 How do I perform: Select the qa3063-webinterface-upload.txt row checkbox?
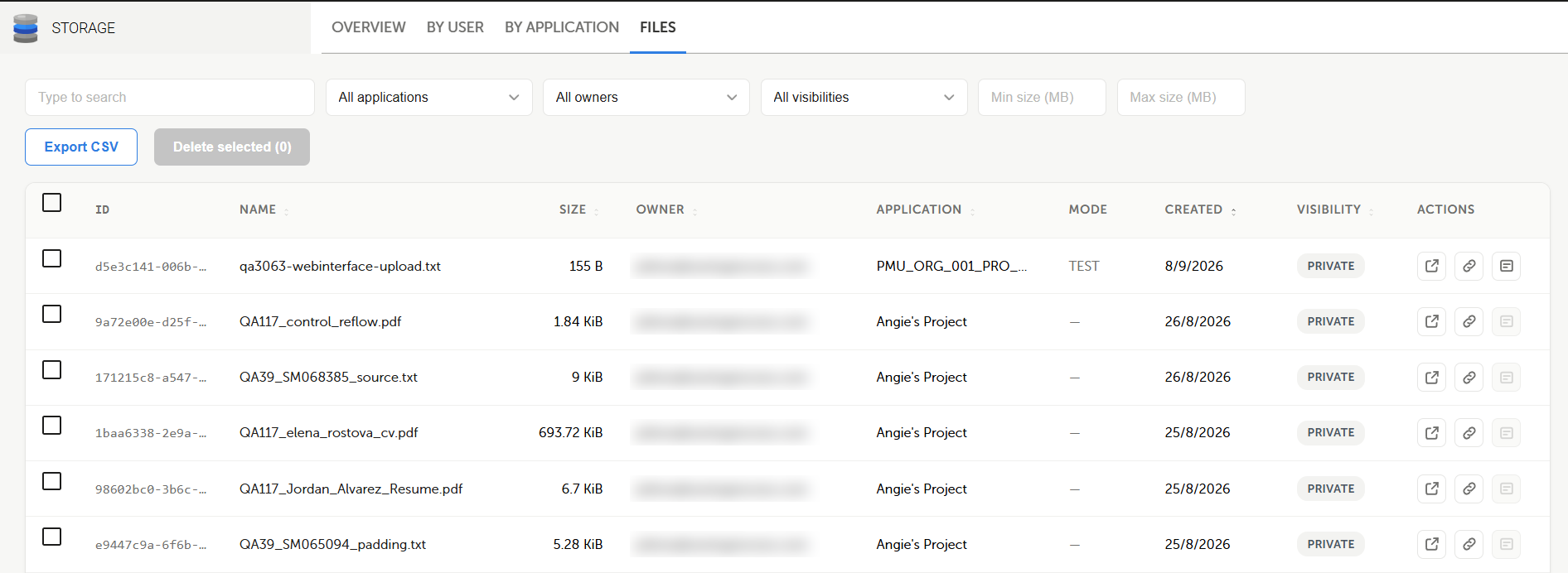[x=51, y=258]
